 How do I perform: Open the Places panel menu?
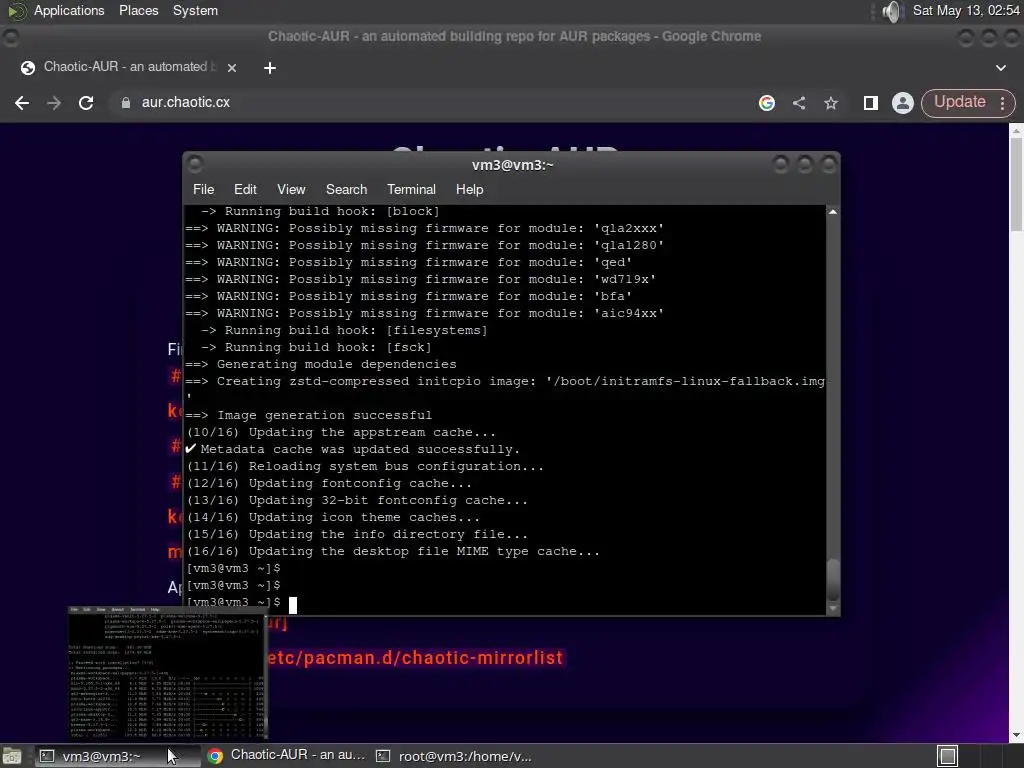[138, 10]
